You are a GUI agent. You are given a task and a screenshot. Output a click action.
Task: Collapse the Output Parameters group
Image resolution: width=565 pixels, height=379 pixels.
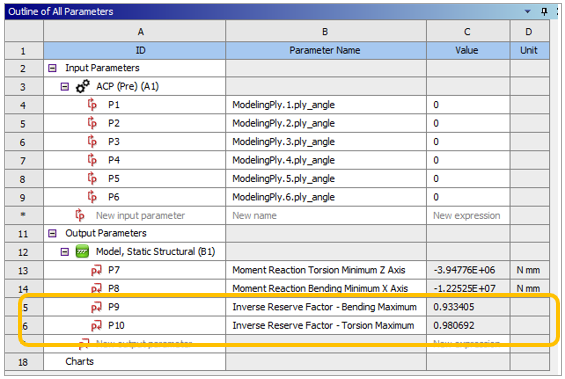point(52,233)
